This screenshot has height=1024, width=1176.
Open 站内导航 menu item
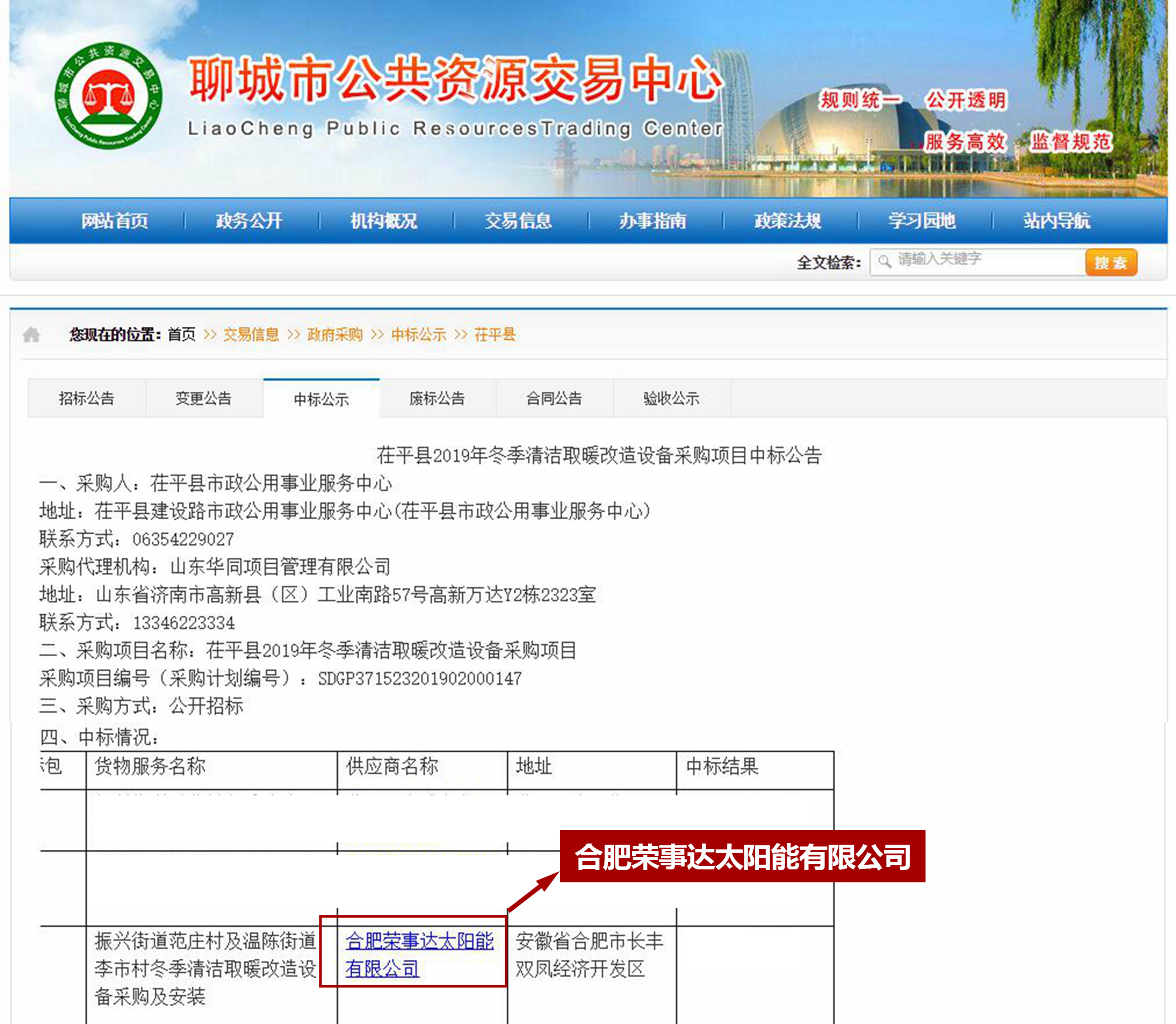[1056, 221]
